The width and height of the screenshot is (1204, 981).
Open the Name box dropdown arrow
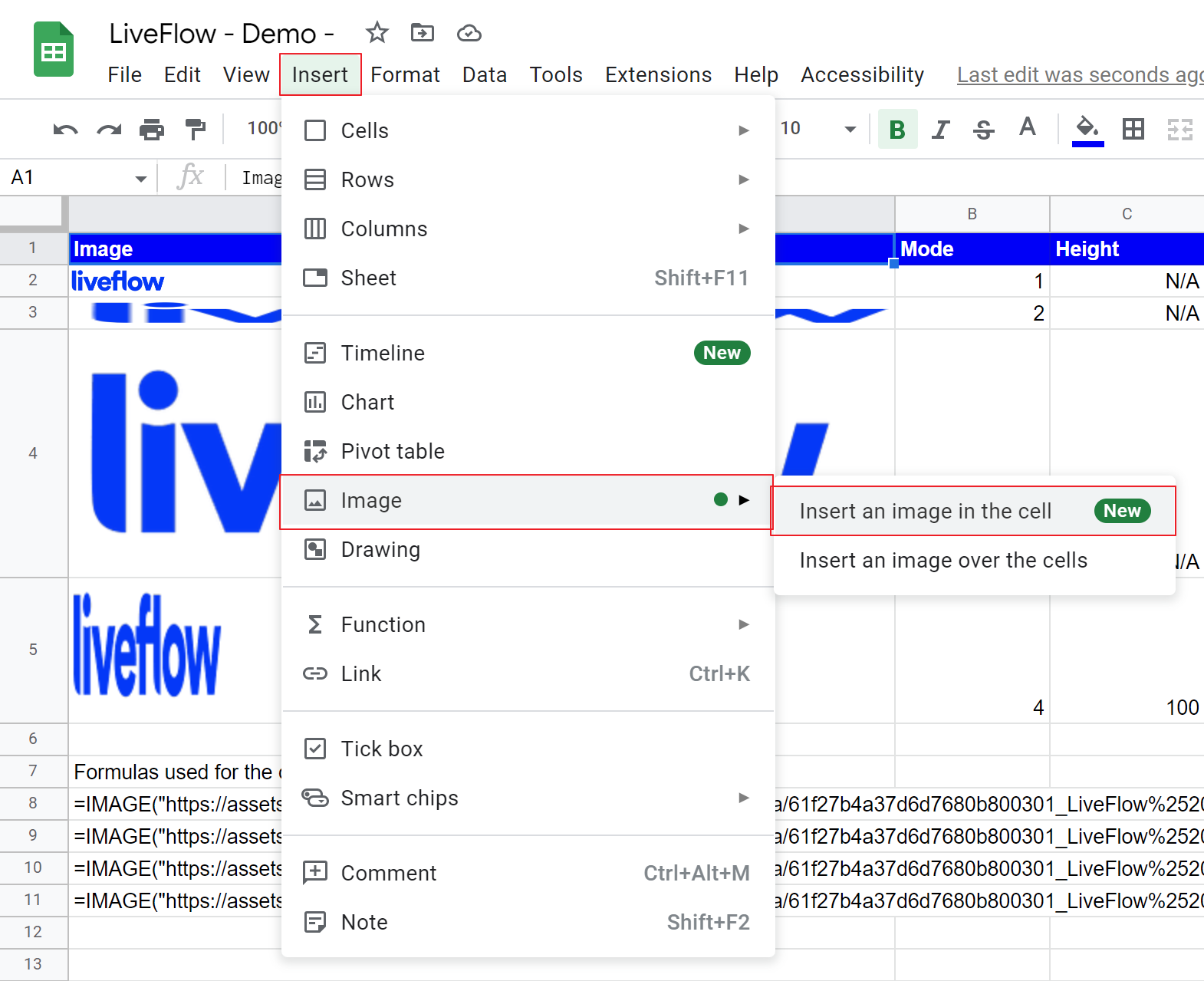pyautogui.click(x=140, y=179)
